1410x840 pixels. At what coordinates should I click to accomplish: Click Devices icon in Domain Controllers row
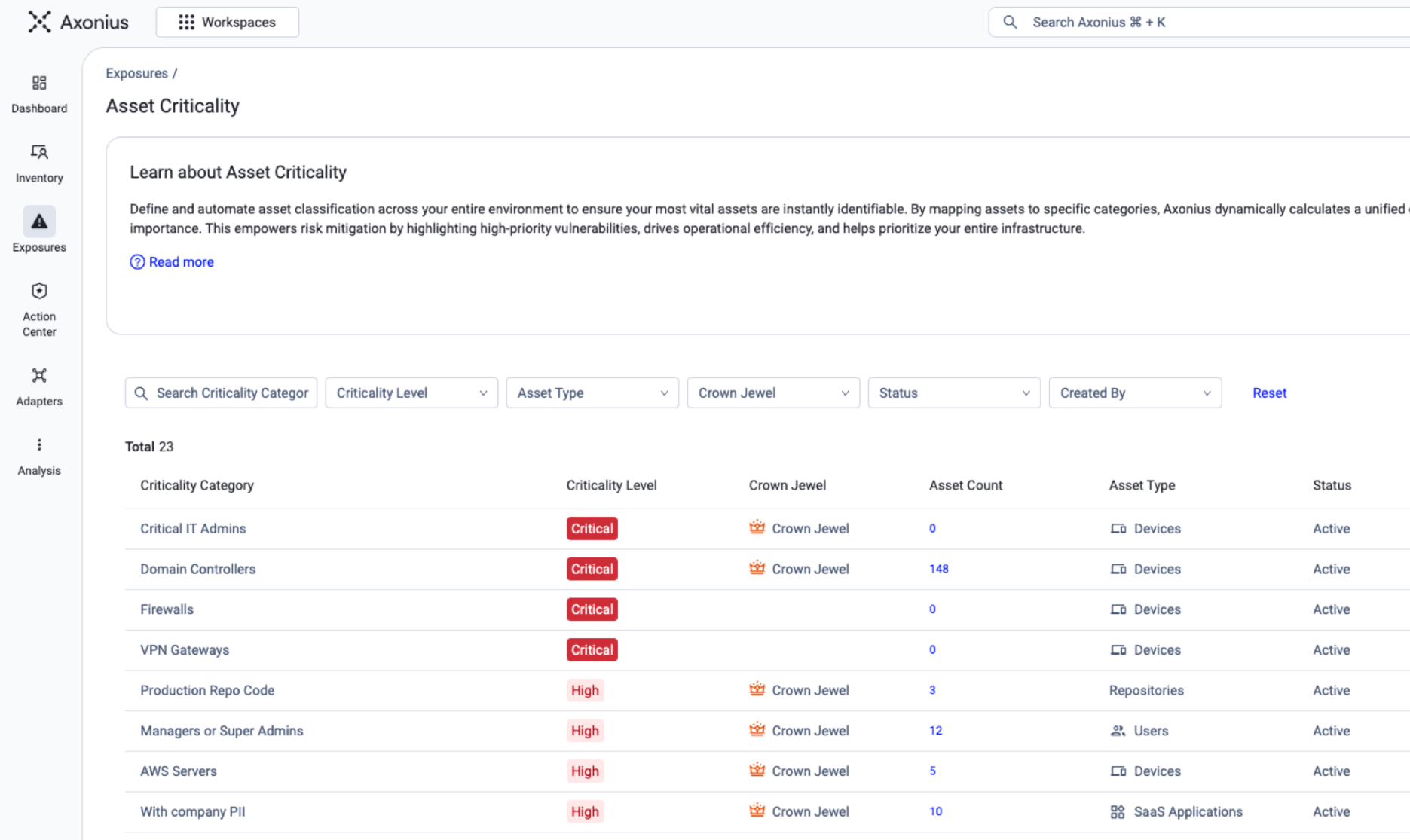click(x=1118, y=570)
